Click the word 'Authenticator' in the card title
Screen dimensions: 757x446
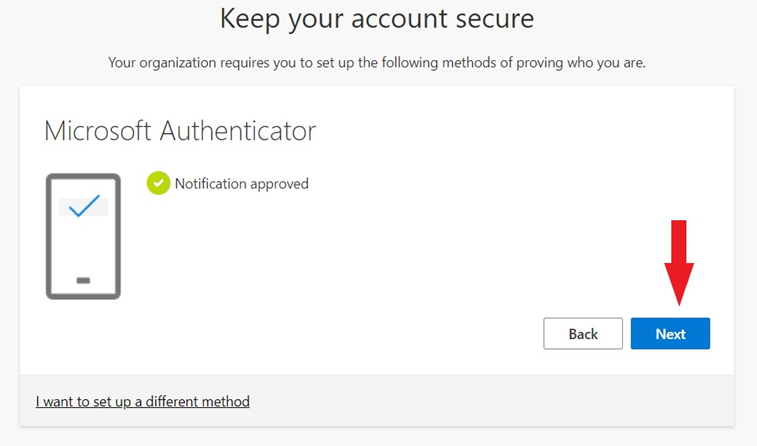pos(238,131)
